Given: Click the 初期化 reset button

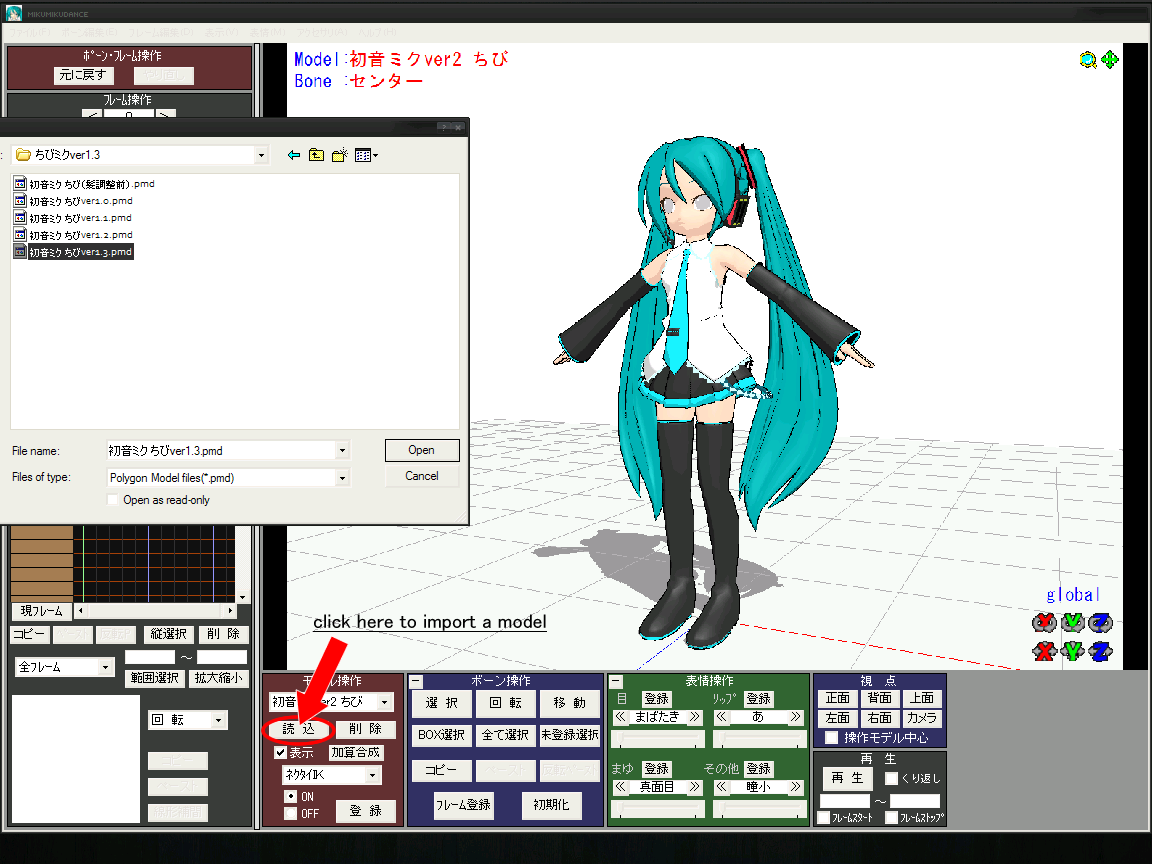Looking at the screenshot, I should pyautogui.click(x=551, y=805).
